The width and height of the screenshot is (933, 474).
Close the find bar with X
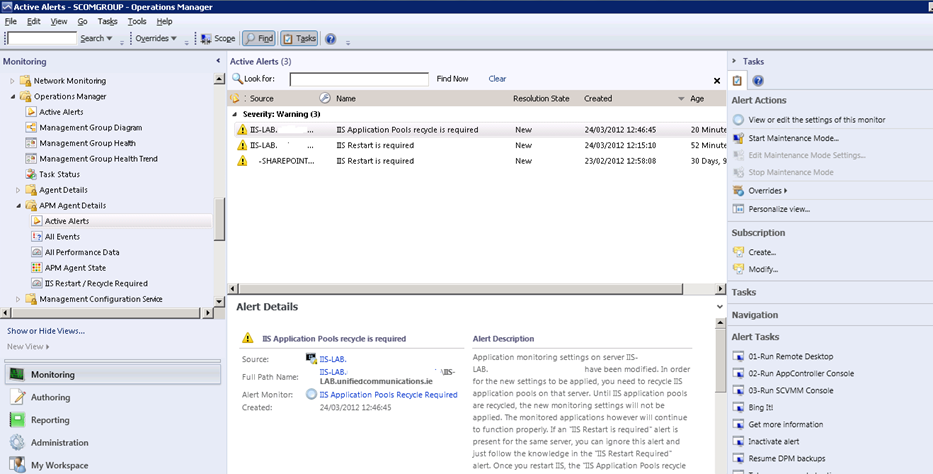[716, 81]
